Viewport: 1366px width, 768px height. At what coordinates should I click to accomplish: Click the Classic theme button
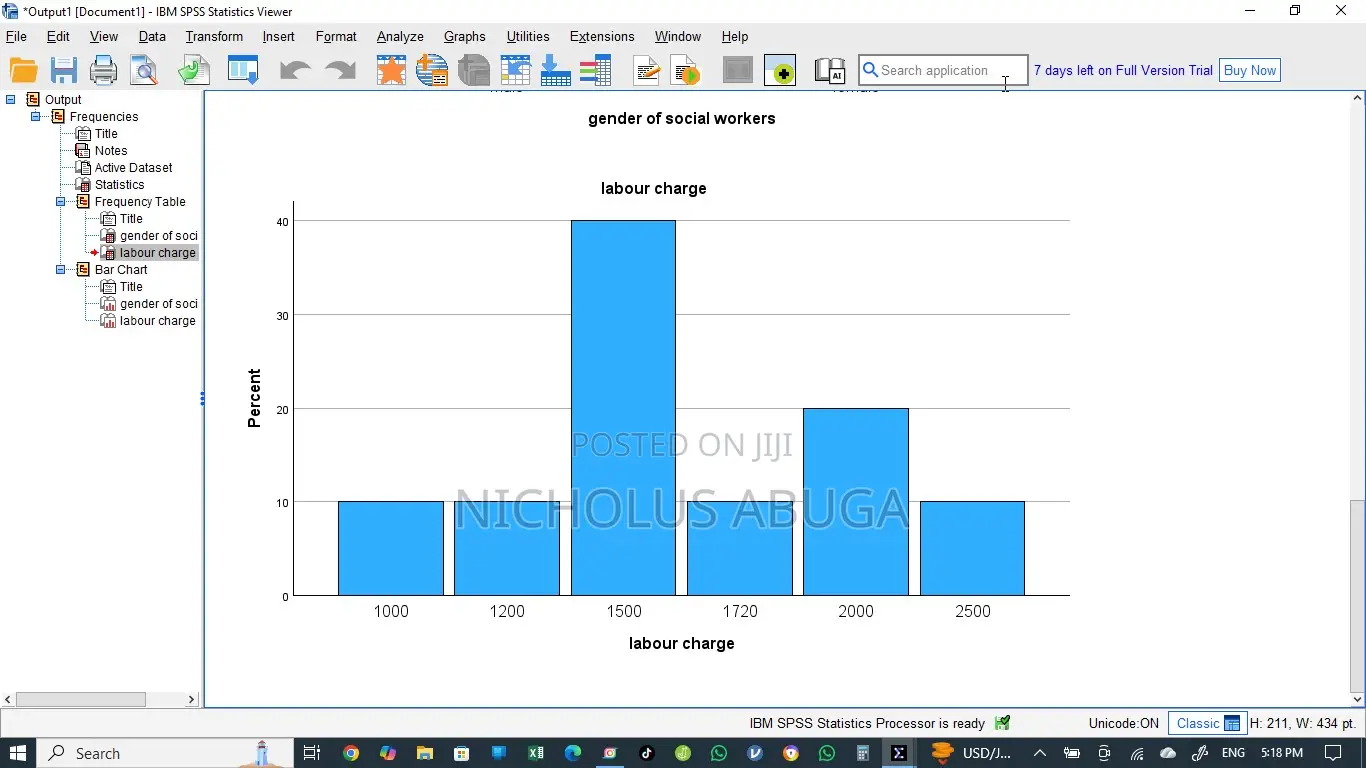click(1208, 723)
